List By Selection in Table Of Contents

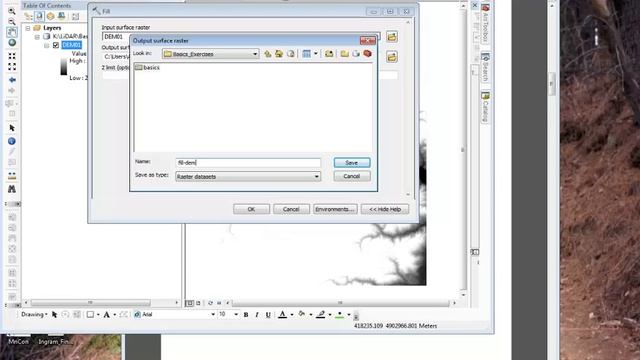click(x=62, y=16)
